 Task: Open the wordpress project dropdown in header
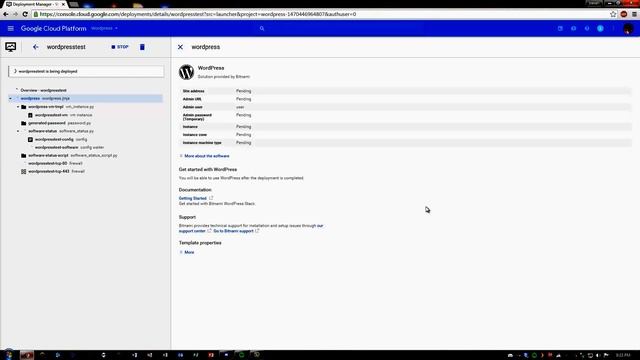tap(104, 29)
